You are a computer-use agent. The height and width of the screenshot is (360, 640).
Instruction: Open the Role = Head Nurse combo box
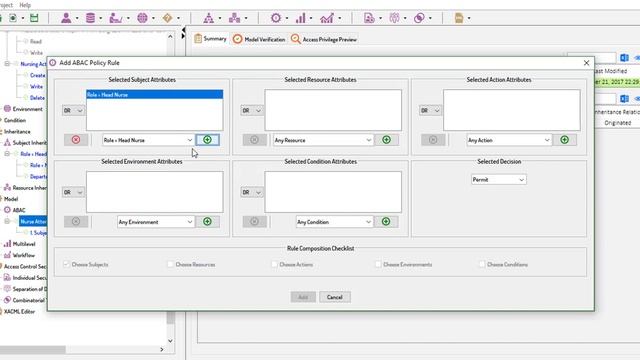tap(148, 140)
